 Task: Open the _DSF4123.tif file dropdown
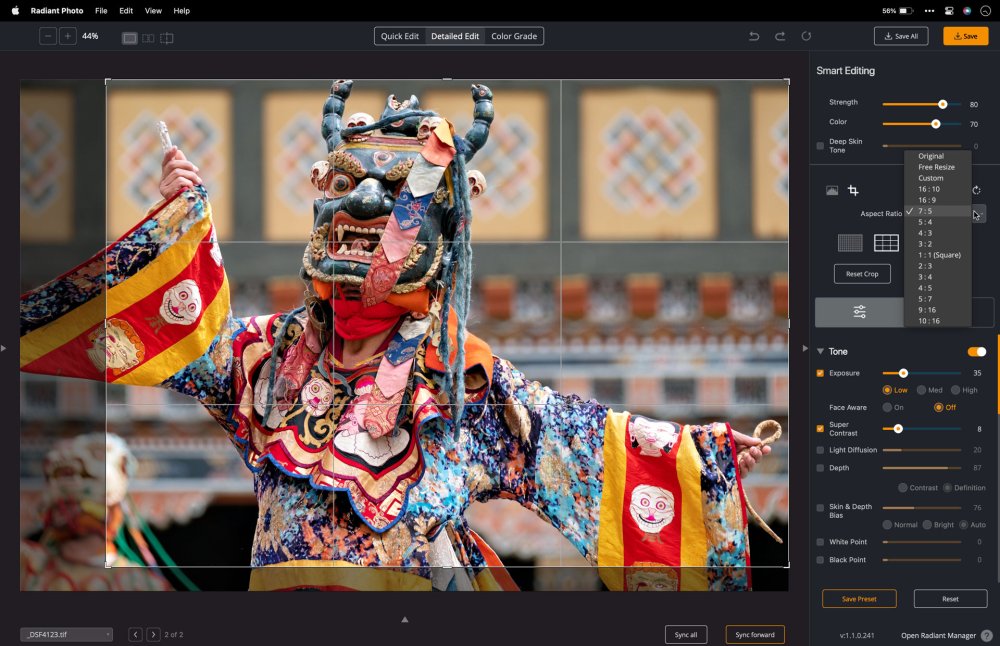(x=67, y=634)
